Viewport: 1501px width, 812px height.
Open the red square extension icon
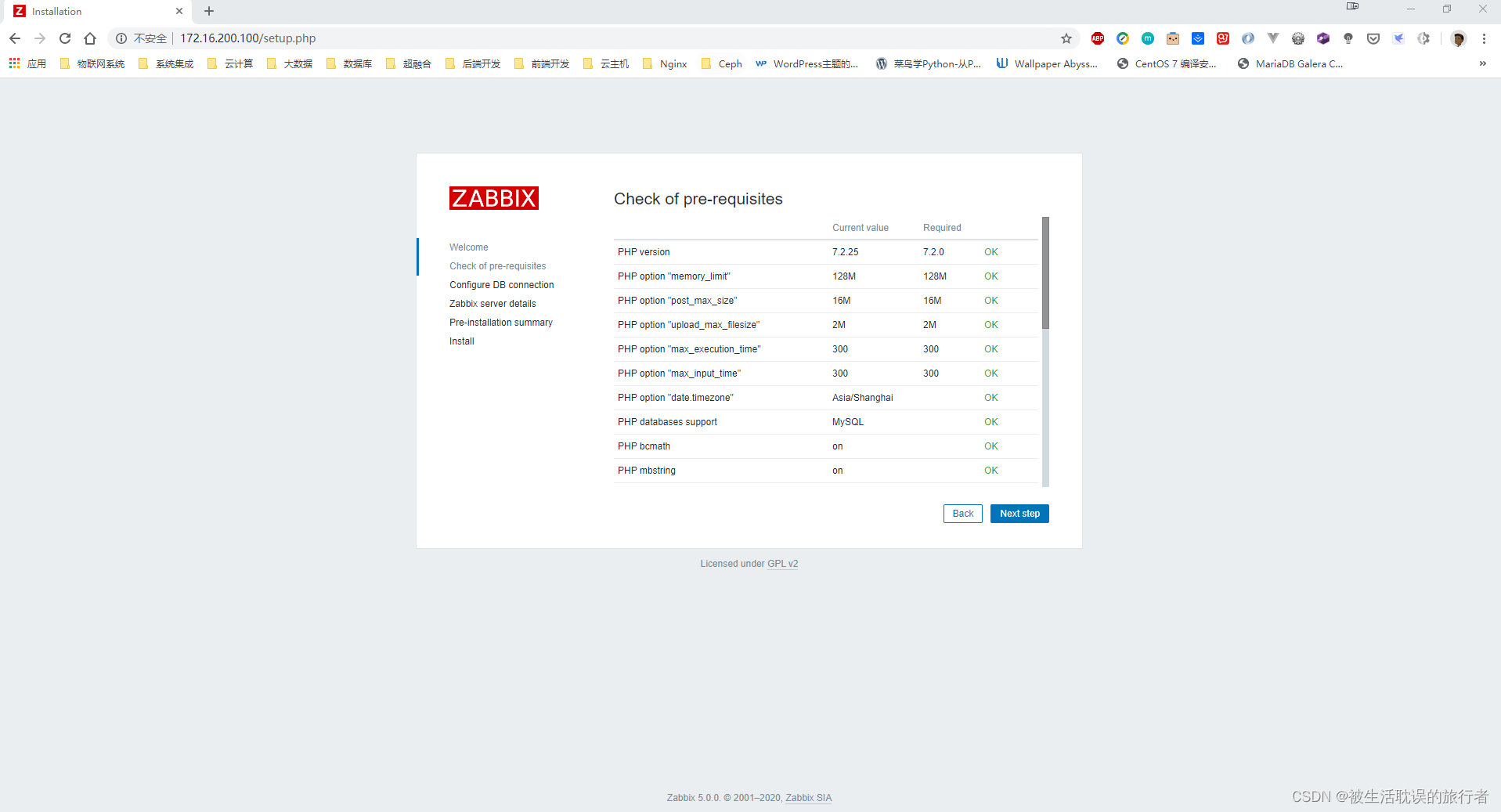[x=1223, y=38]
